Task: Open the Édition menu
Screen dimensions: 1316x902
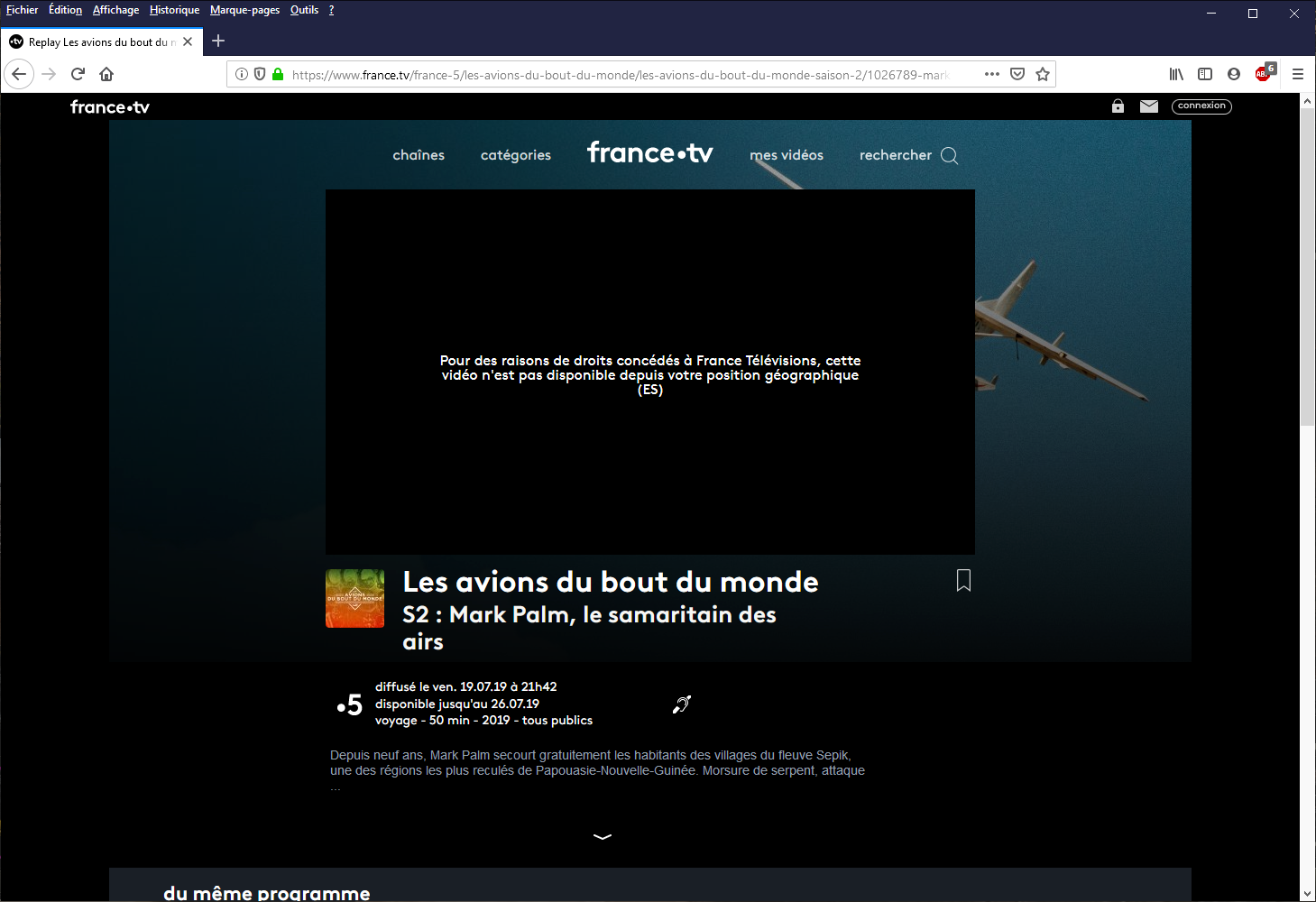Action: (65, 10)
